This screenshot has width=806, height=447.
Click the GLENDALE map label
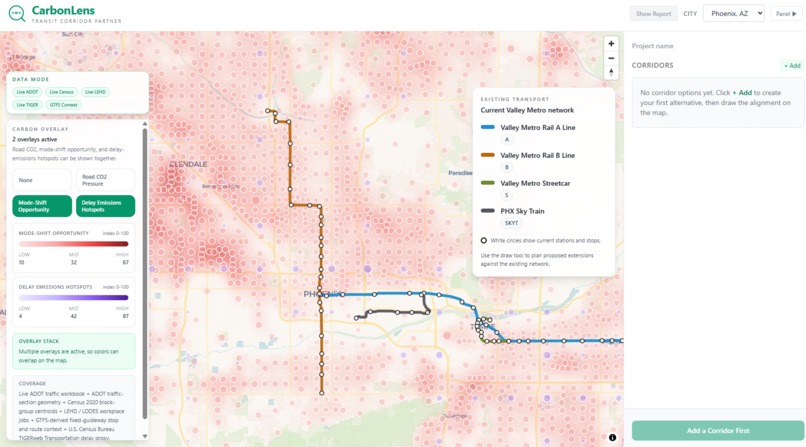click(x=188, y=164)
